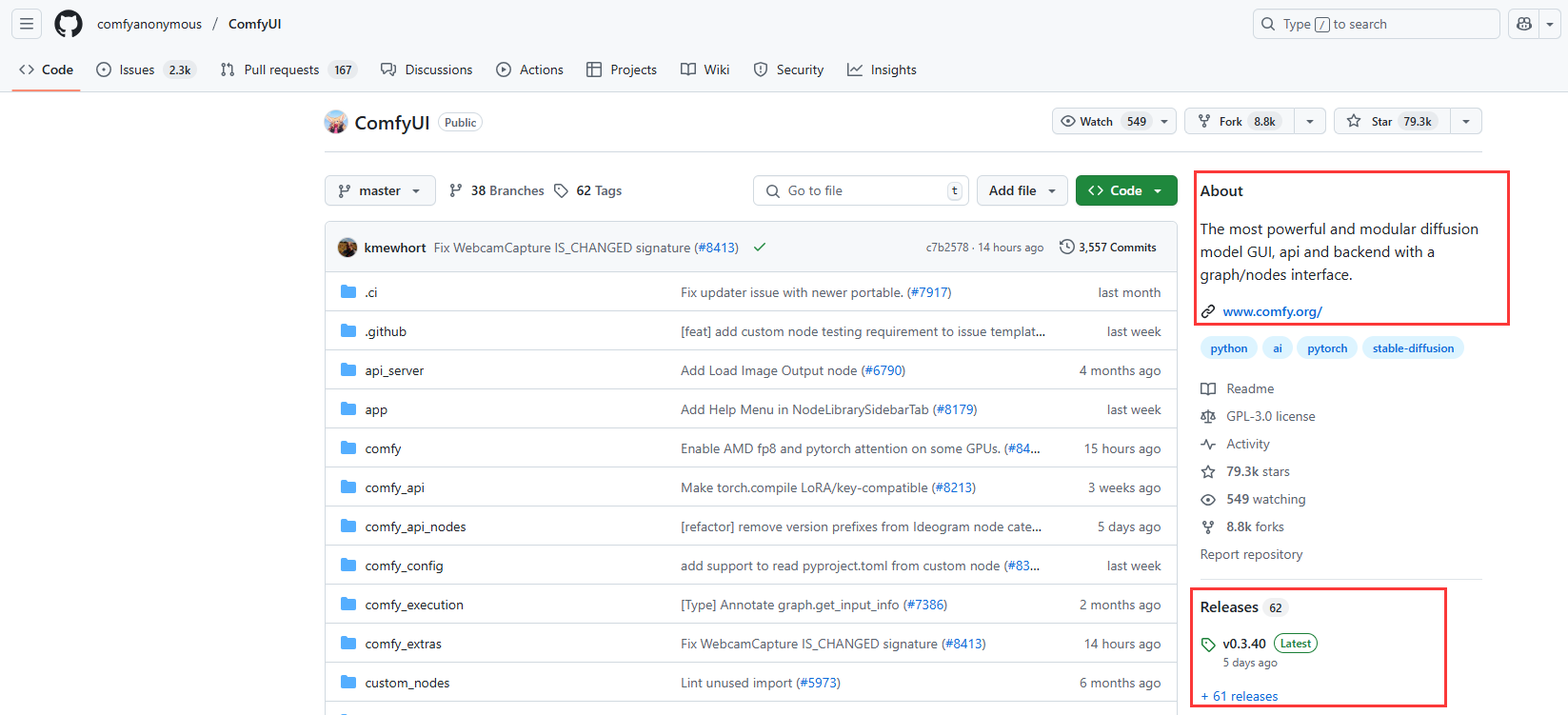
Task: Expand the Copilot dropdown arrow
Action: click(x=1550, y=24)
